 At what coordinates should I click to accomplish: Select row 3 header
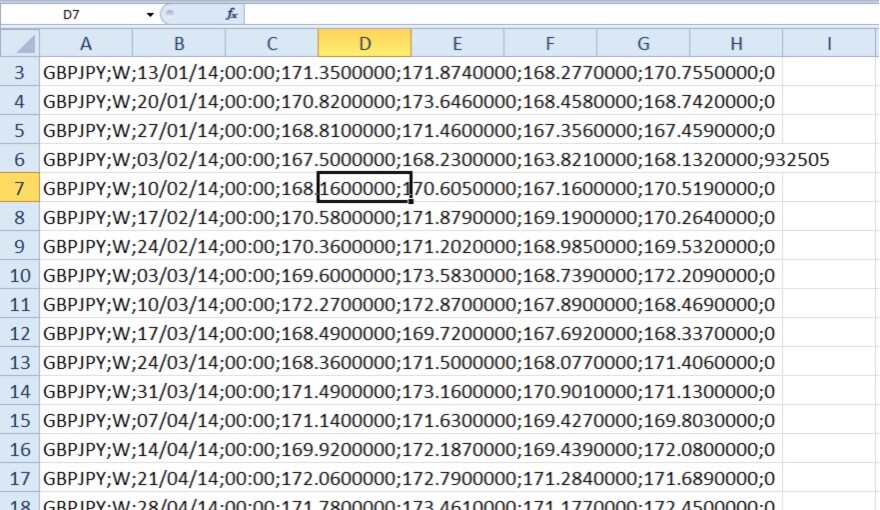pos(20,73)
